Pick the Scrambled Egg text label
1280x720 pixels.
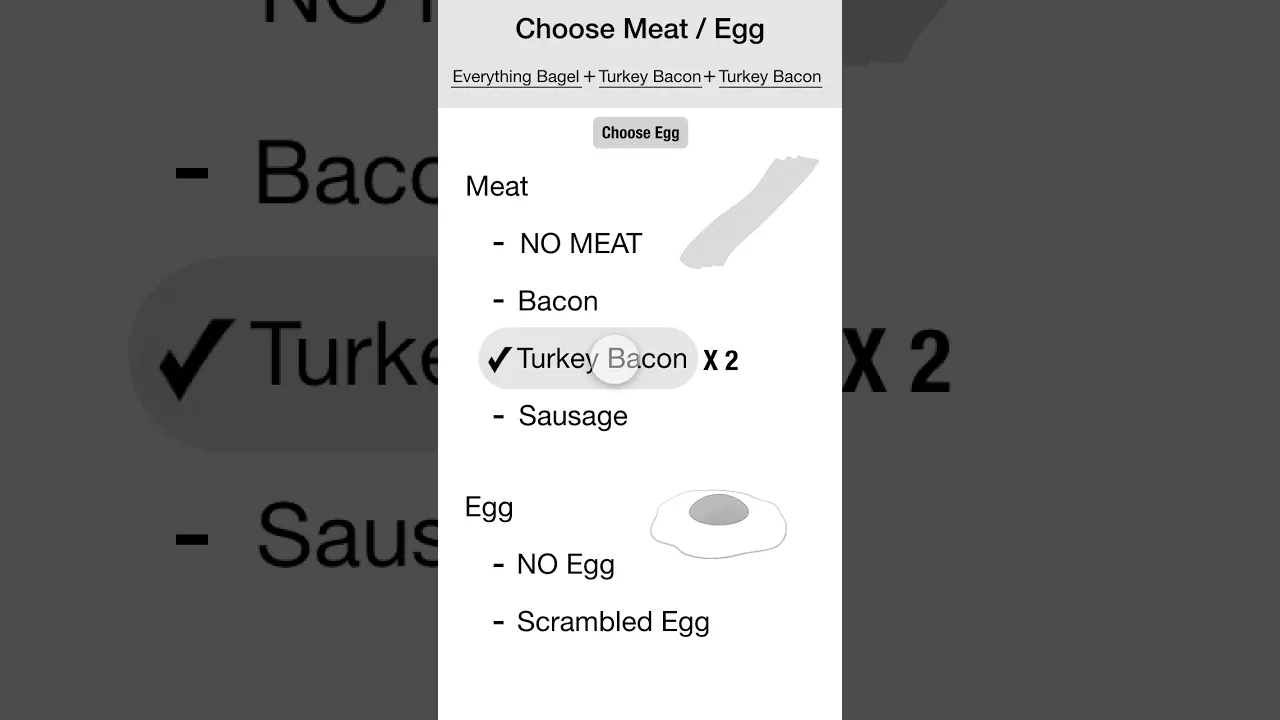point(613,622)
